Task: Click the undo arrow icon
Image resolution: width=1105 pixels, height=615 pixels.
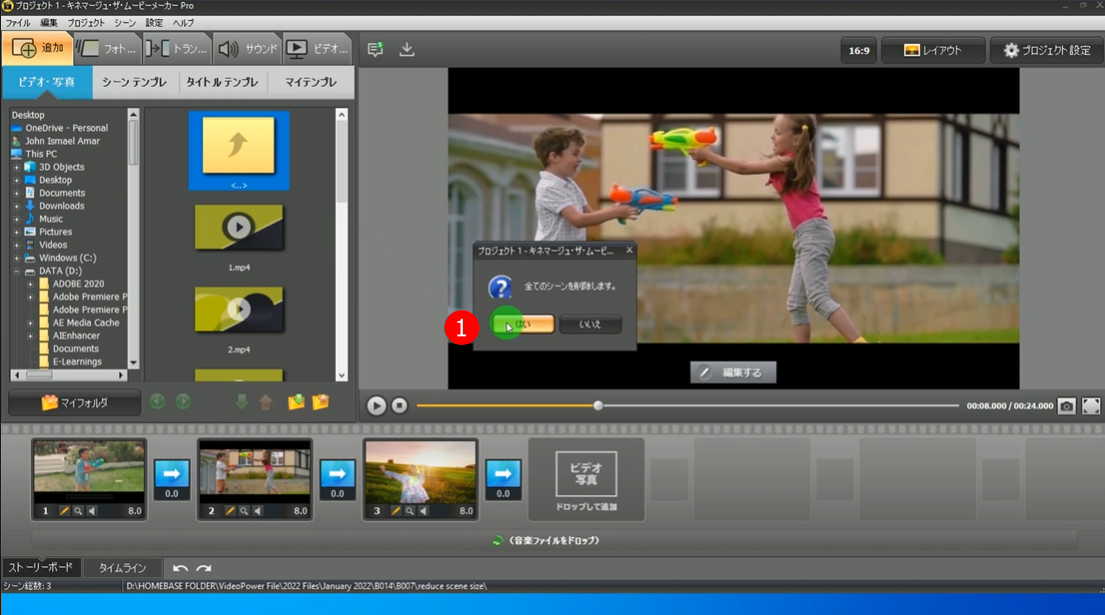Action: pos(180,568)
